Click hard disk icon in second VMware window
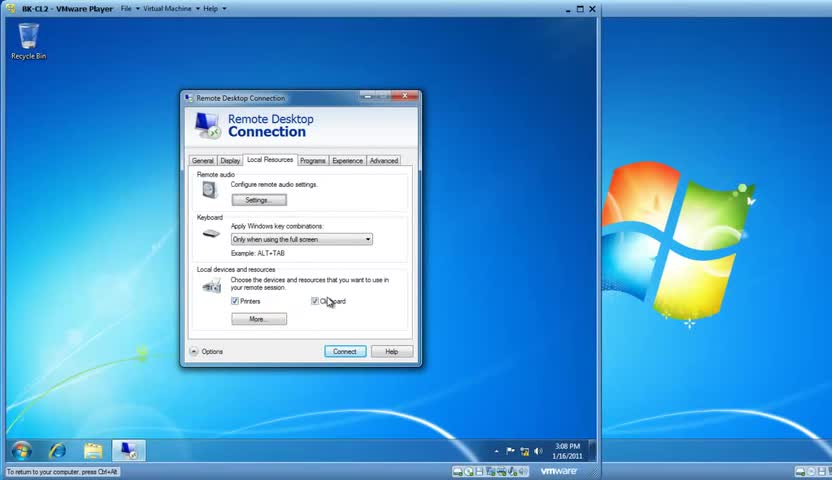This screenshot has height=480, width=832. click(x=800, y=471)
